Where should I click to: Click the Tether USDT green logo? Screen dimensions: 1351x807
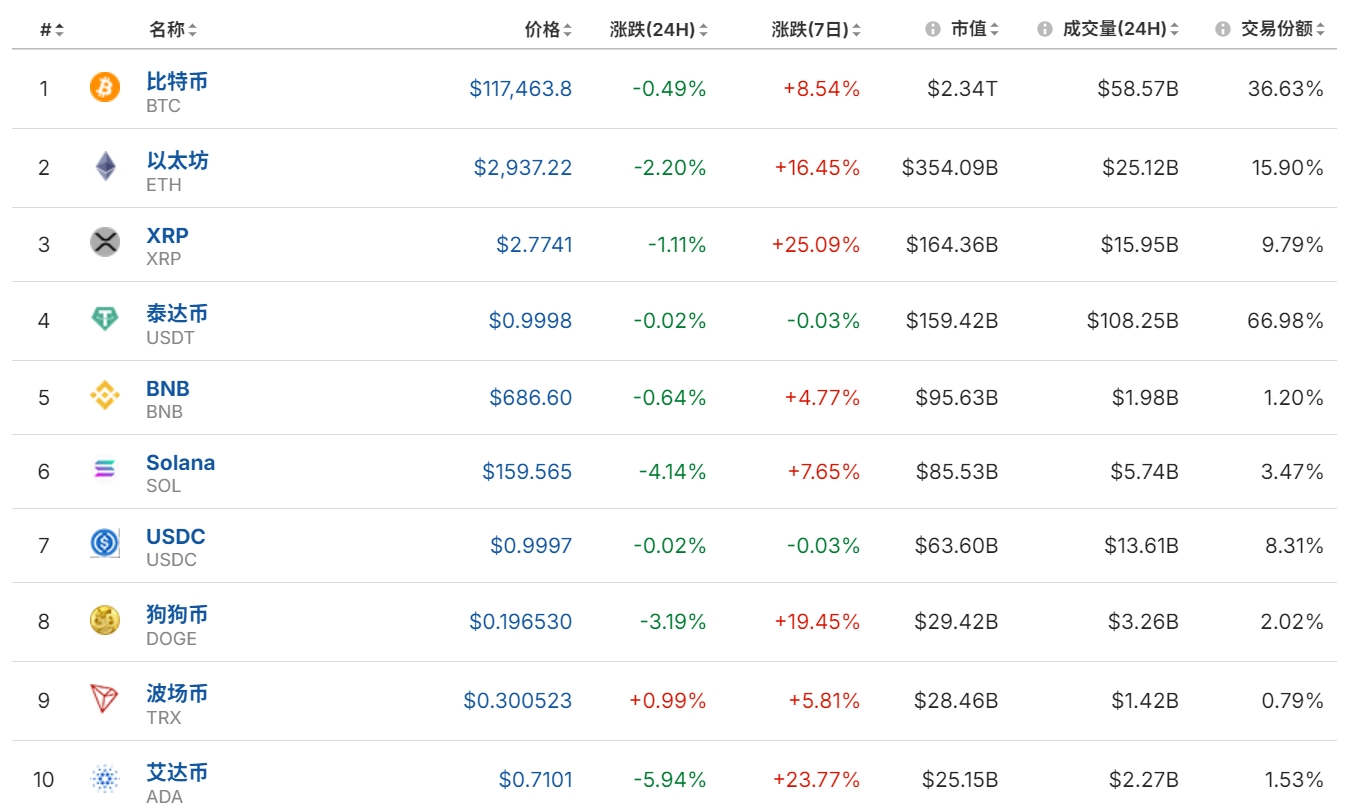click(x=105, y=319)
